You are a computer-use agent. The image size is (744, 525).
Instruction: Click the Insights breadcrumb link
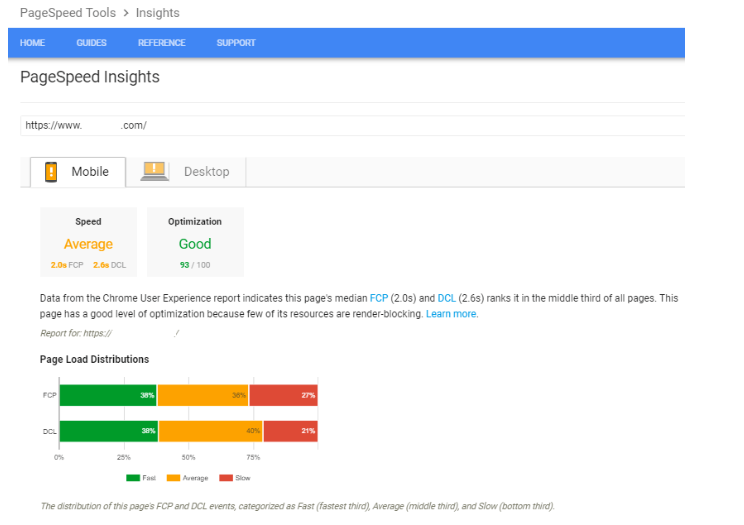[158, 13]
